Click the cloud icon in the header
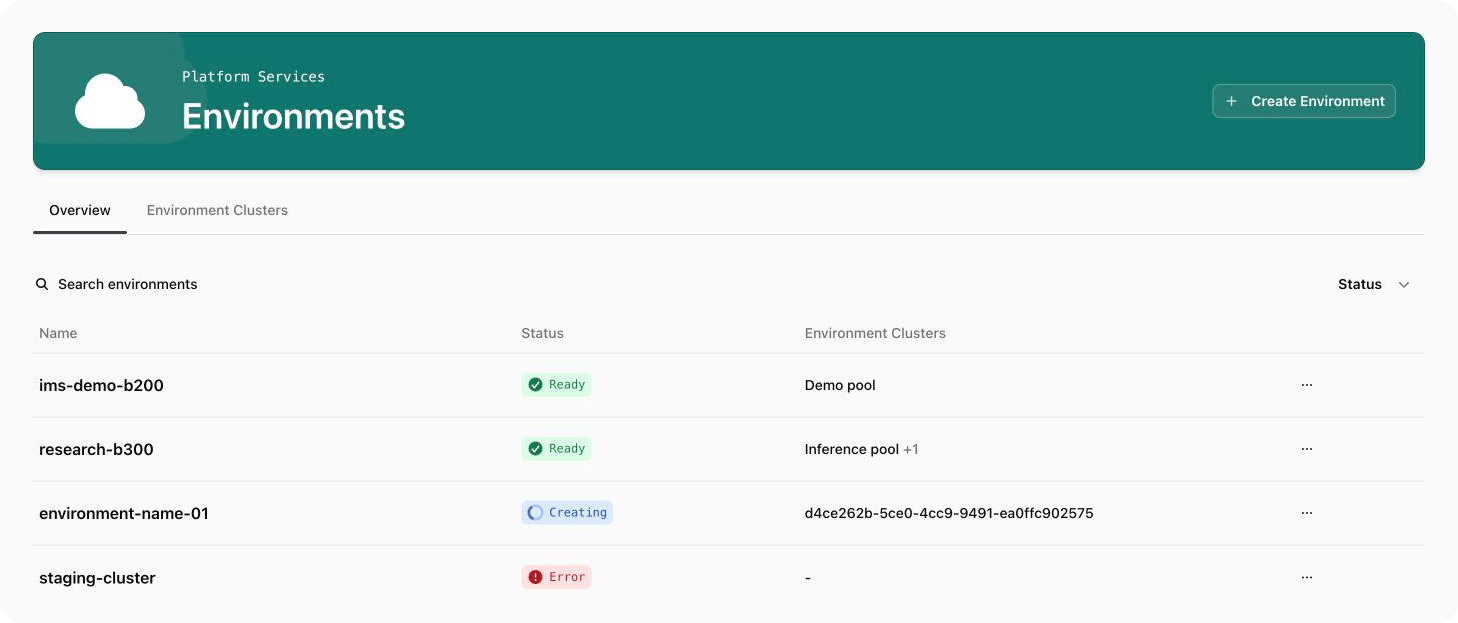This screenshot has height=623, width=1458. 110,101
